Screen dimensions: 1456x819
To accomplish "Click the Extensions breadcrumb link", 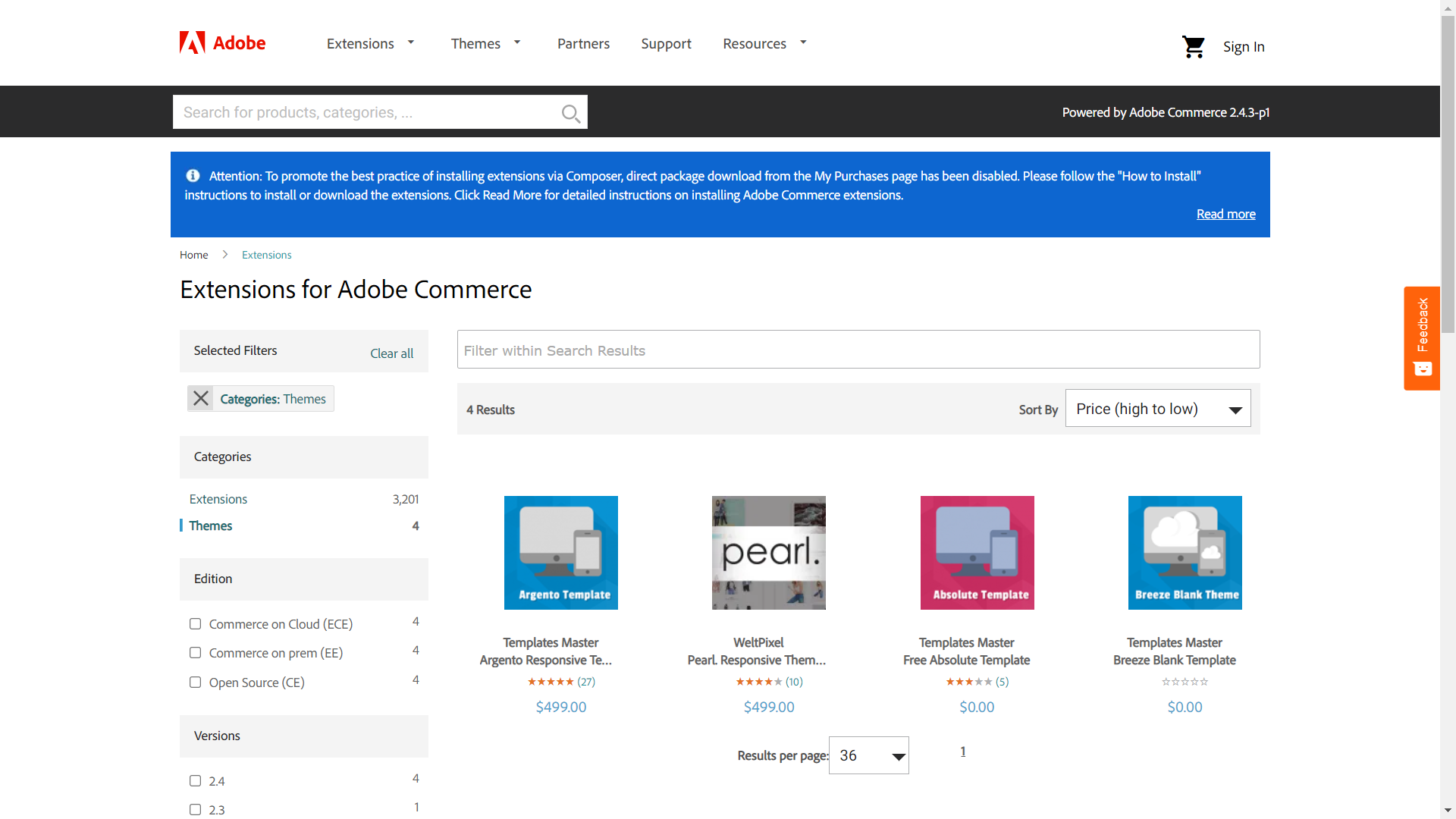I will point(266,255).
